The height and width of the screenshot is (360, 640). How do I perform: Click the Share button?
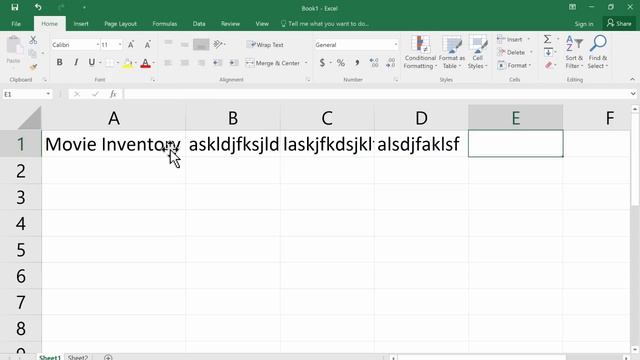[619, 23]
